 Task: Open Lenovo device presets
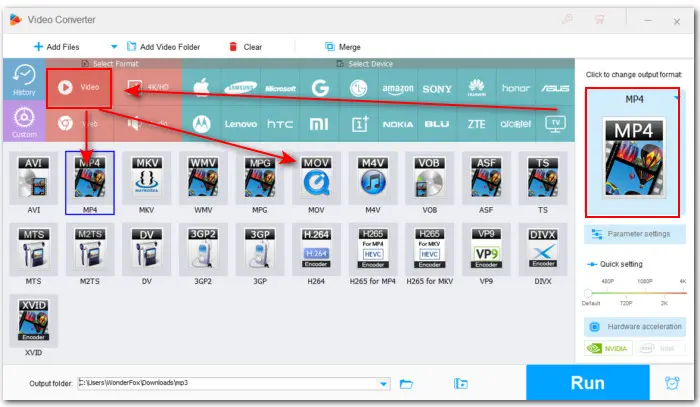pyautogui.click(x=241, y=124)
